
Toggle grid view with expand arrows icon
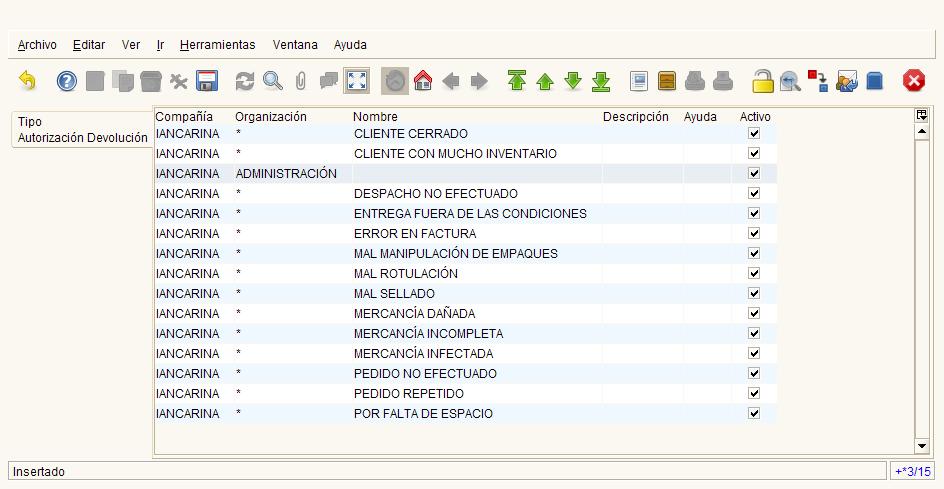point(357,81)
